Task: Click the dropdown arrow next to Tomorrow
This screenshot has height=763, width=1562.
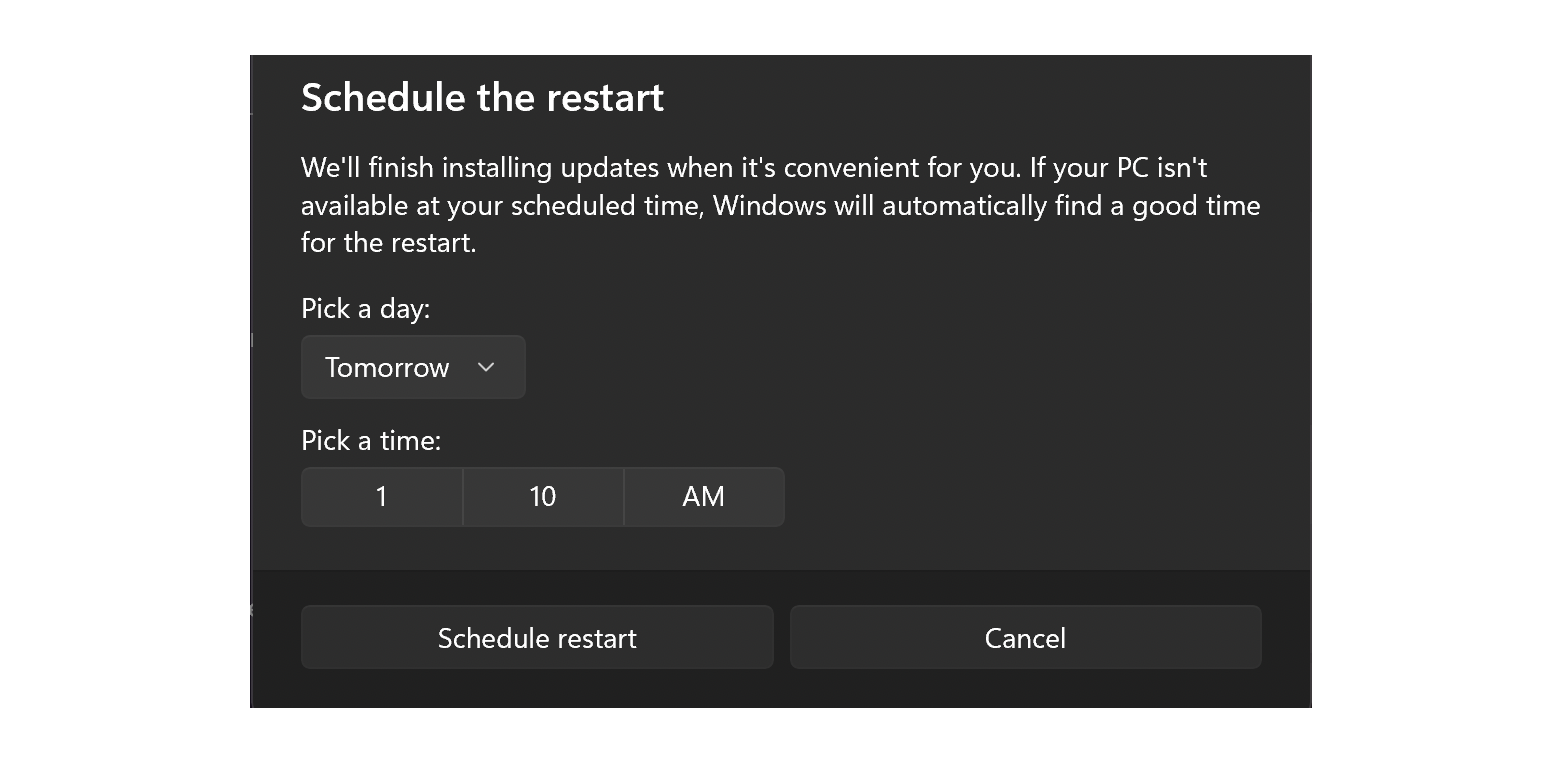Action: coord(487,367)
